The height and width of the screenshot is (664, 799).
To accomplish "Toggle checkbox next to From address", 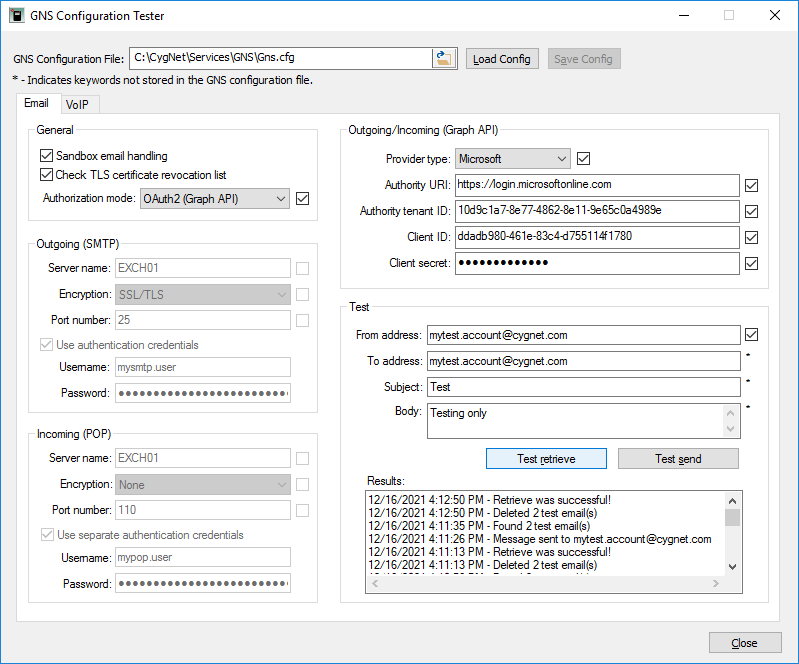I will pos(751,334).
